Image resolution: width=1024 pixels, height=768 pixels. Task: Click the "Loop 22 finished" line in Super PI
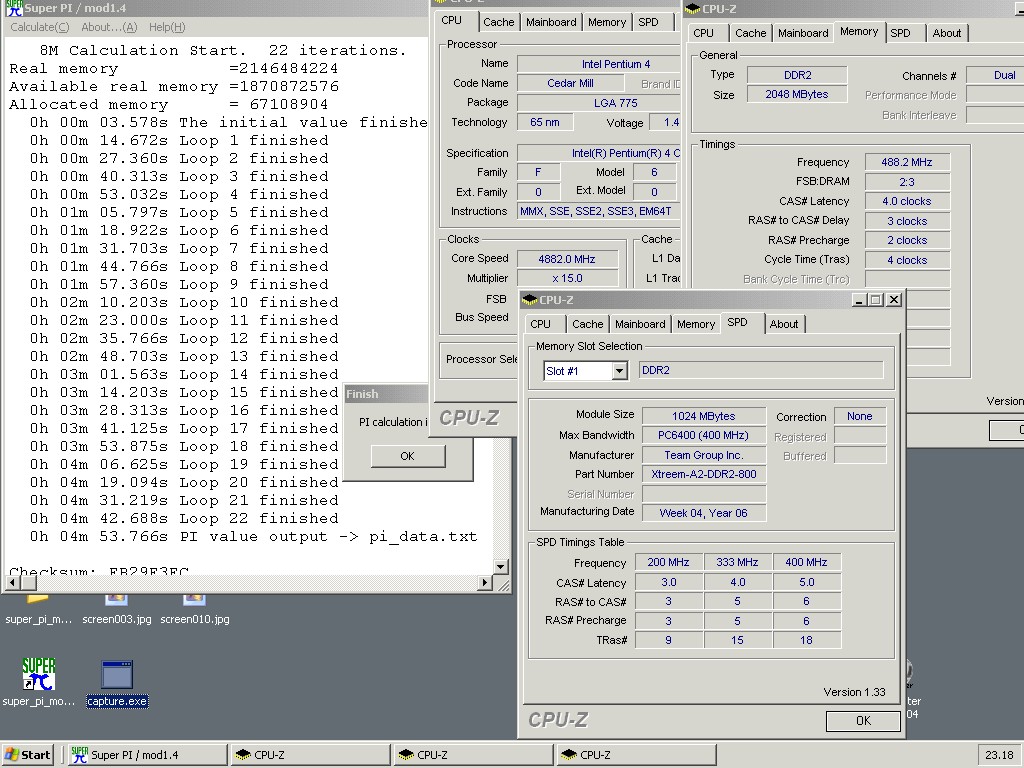pos(184,519)
